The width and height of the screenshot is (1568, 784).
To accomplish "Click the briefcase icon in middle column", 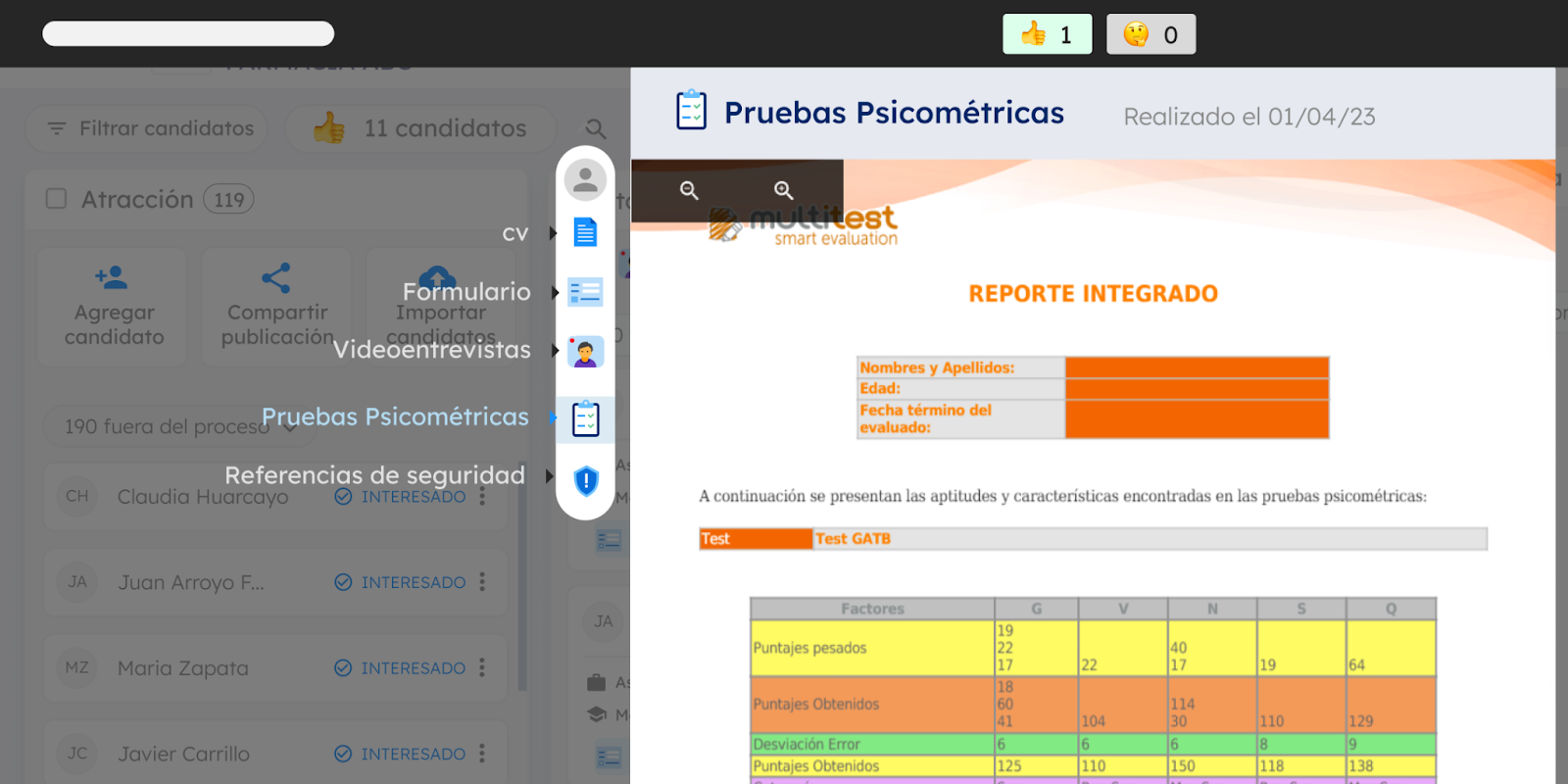I will [x=596, y=682].
